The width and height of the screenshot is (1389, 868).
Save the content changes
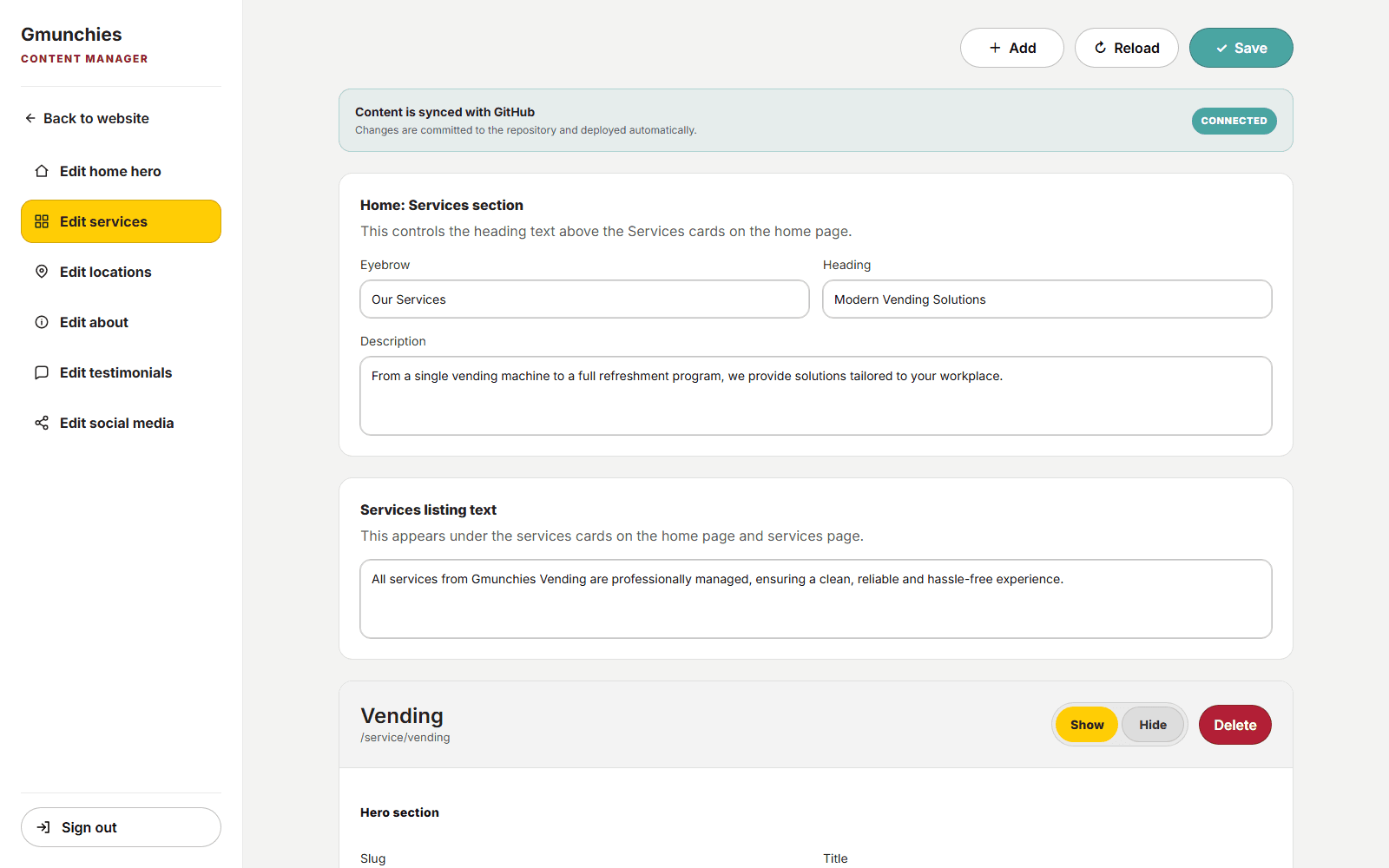[x=1241, y=48]
